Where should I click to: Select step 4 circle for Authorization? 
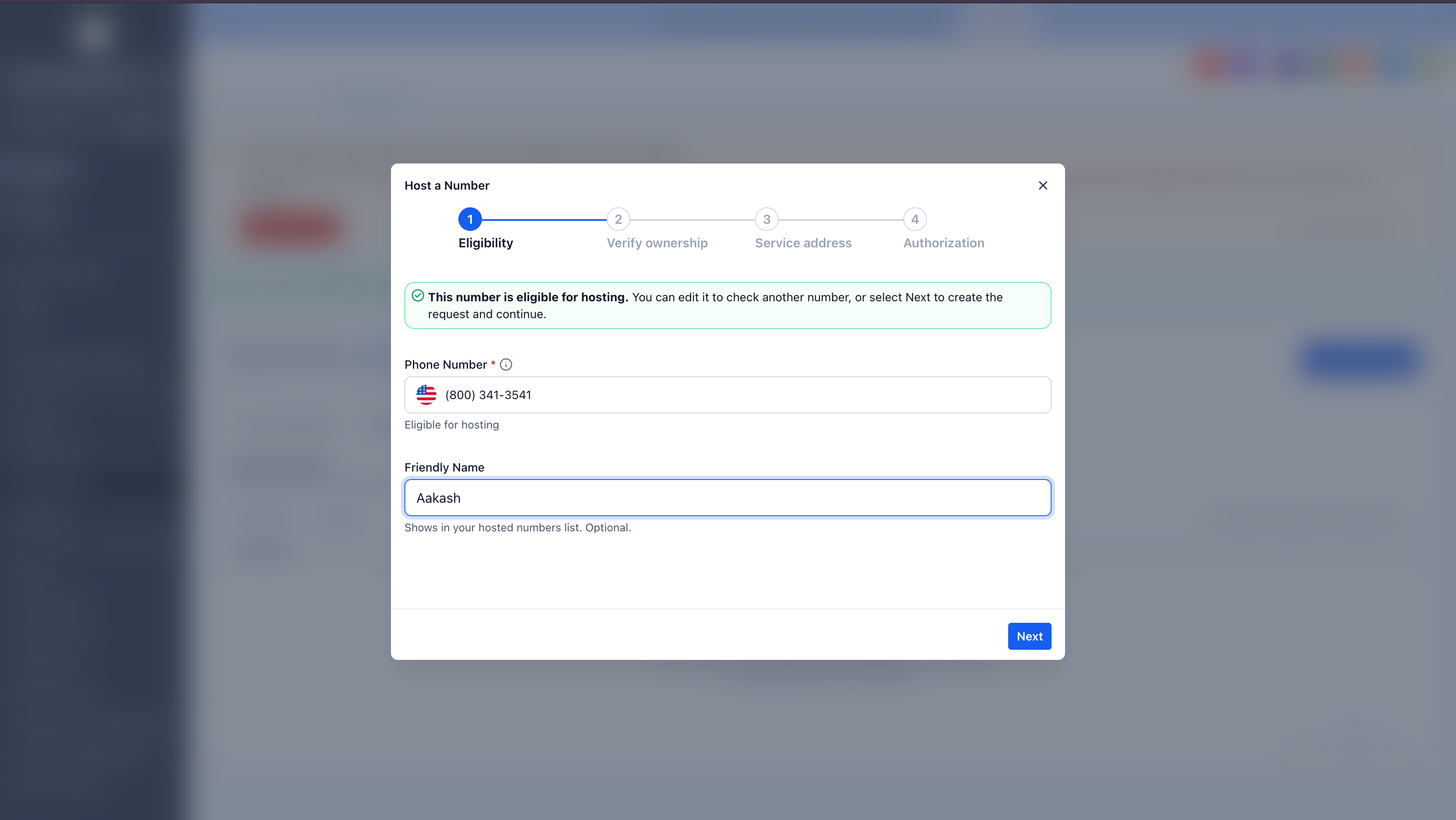coord(915,220)
